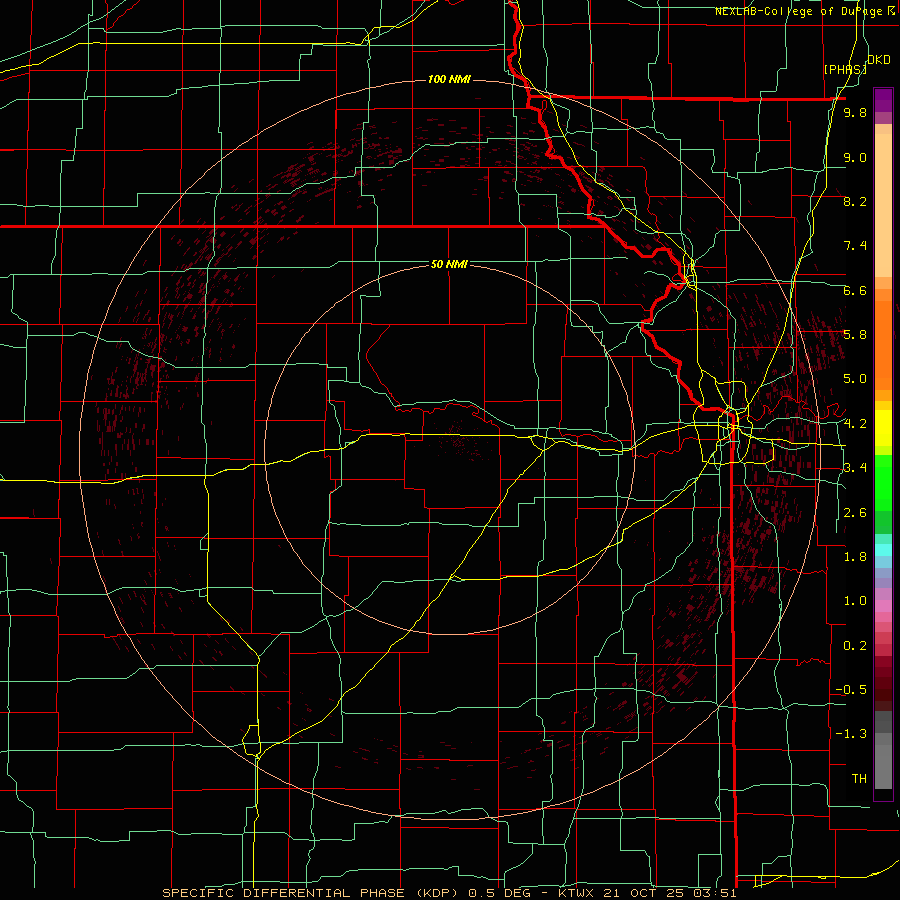Click the -0.5 value on the color scale

(851, 689)
